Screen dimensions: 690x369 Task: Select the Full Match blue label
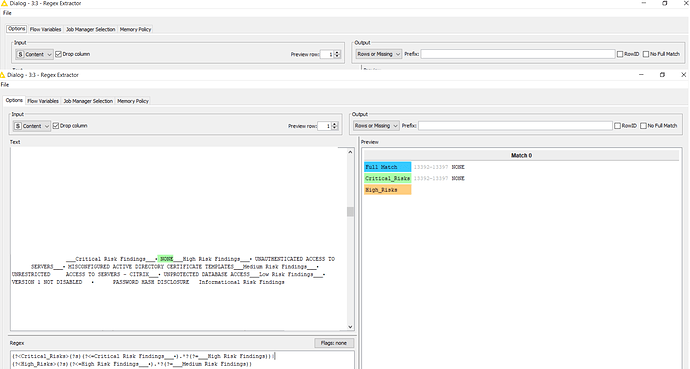tap(388, 167)
